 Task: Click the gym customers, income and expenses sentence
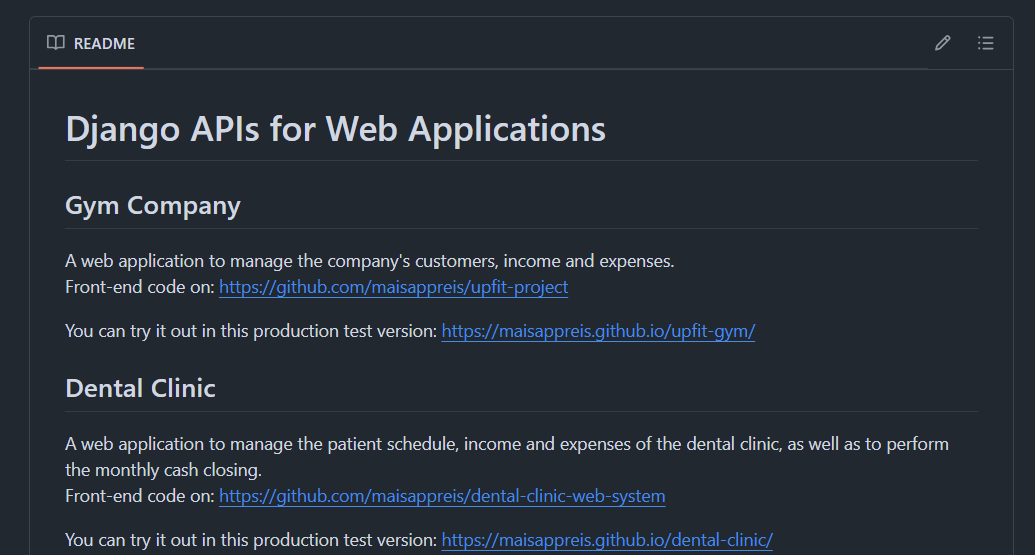point(370,262)
